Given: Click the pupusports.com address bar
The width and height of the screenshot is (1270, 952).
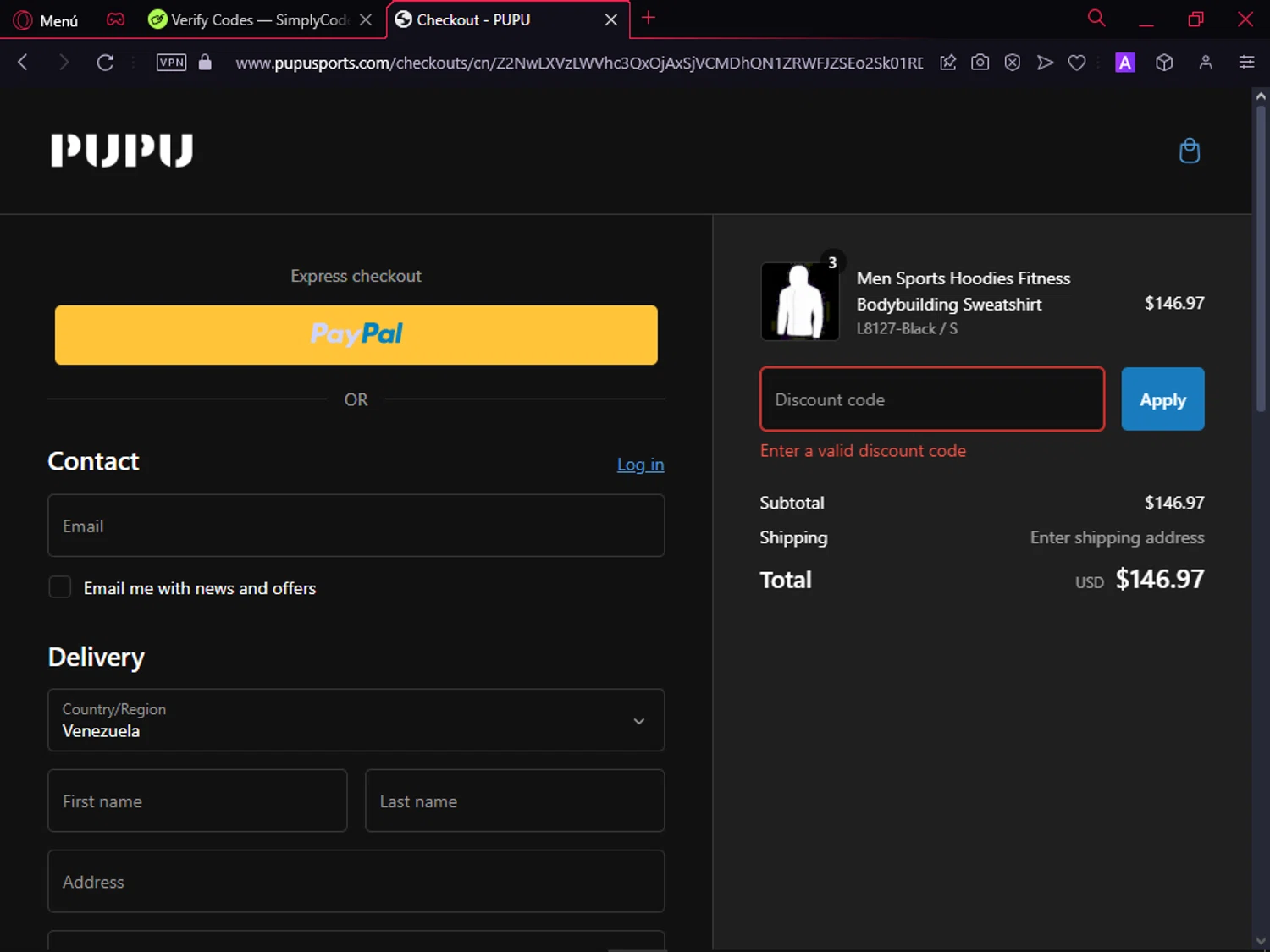Looking at the screenshot, I should (x=579, y=63).
